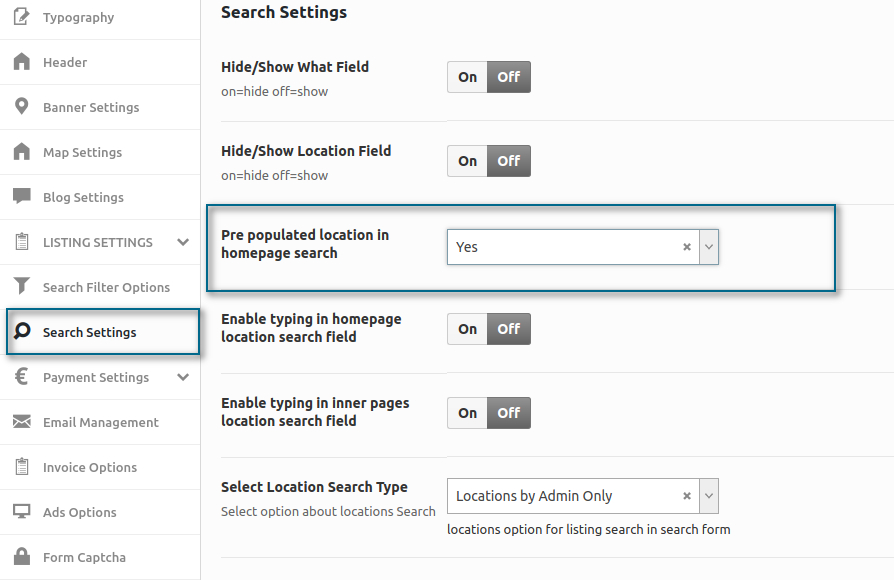Screen dimensions: 894x580
Task: Enable typing in homepage location search field
Action: point(468,329)
